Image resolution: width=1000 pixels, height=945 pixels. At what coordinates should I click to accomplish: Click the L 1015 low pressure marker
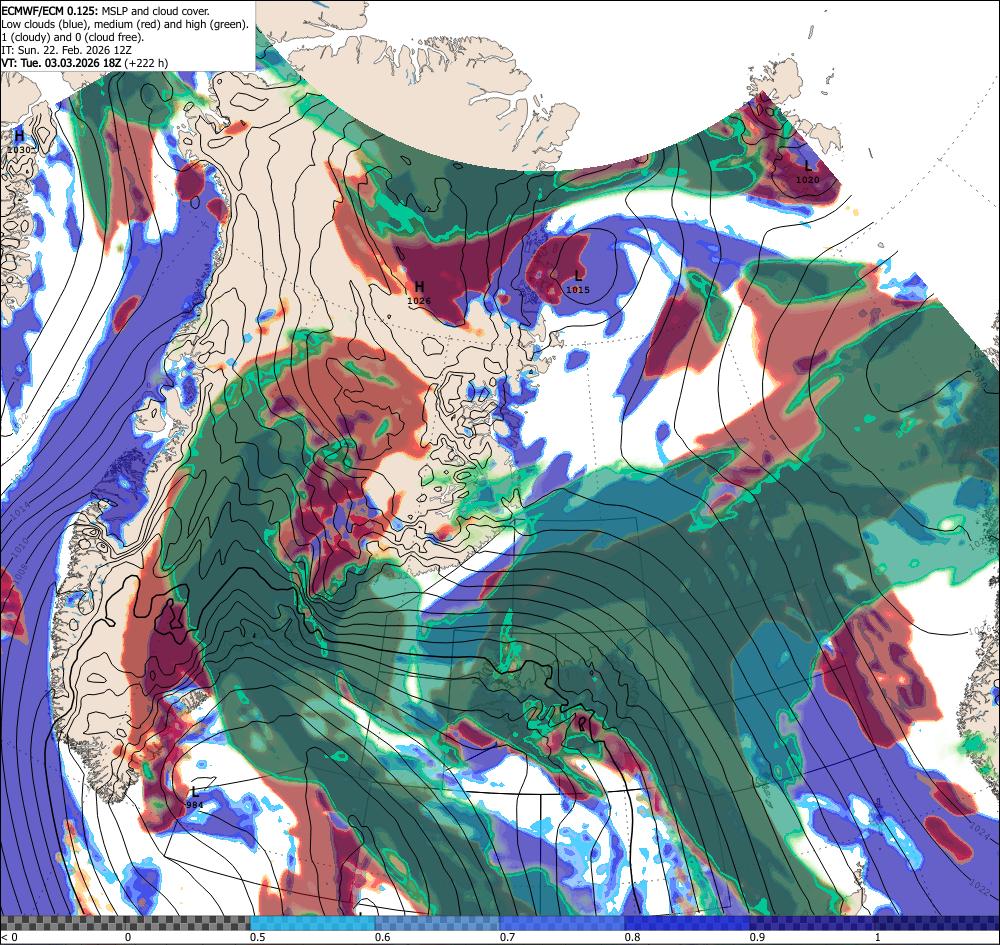(x=578, y=282)
